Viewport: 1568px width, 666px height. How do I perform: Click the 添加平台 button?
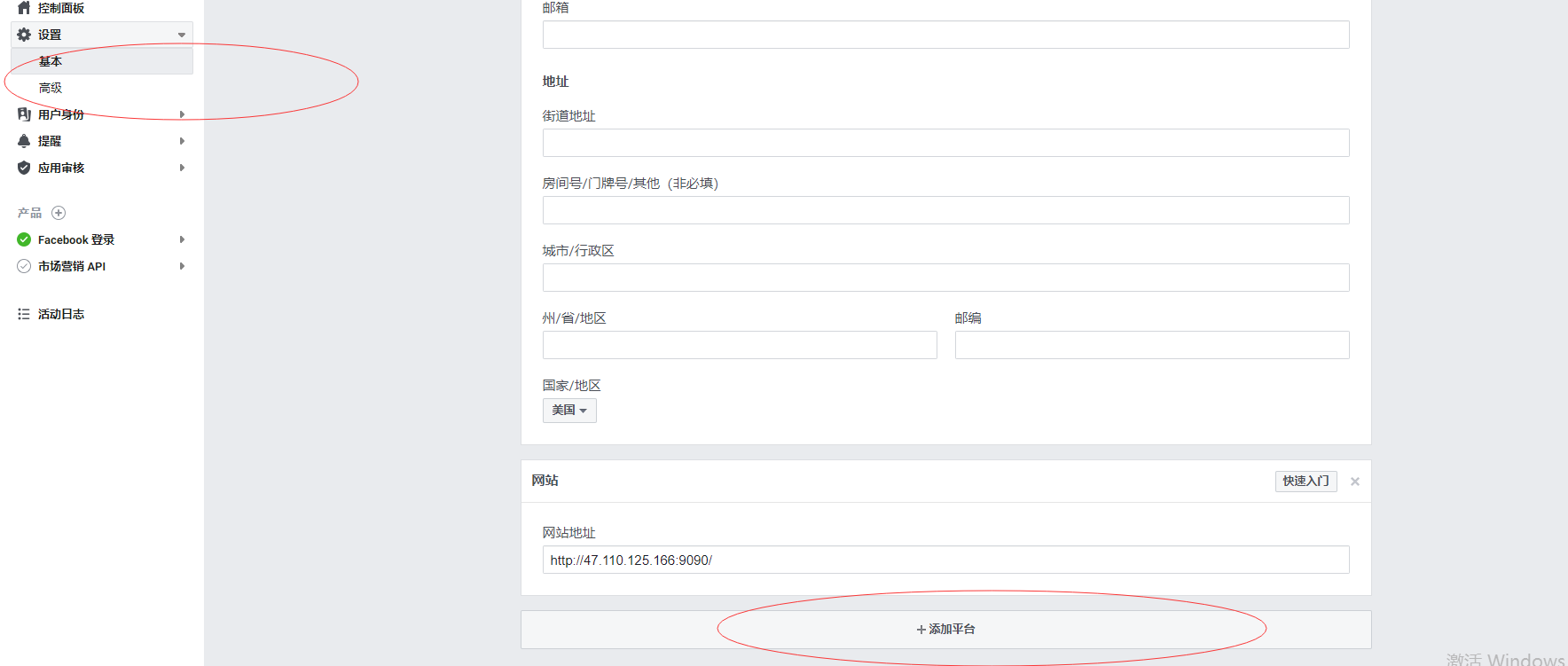coord(945,630)
